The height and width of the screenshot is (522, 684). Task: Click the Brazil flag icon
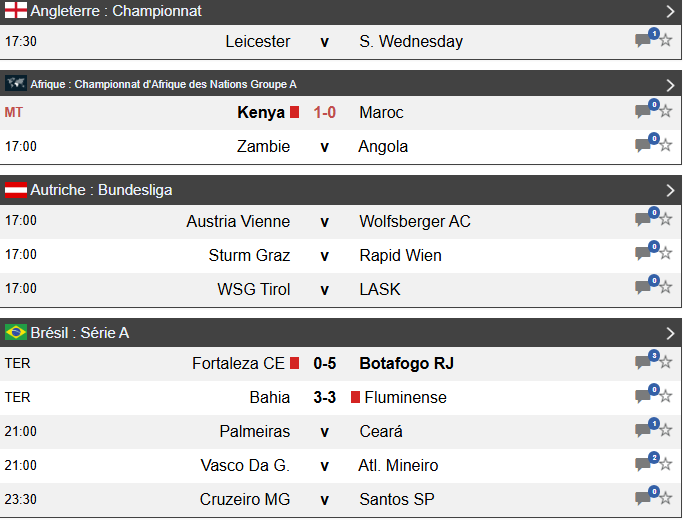[16, 332]
